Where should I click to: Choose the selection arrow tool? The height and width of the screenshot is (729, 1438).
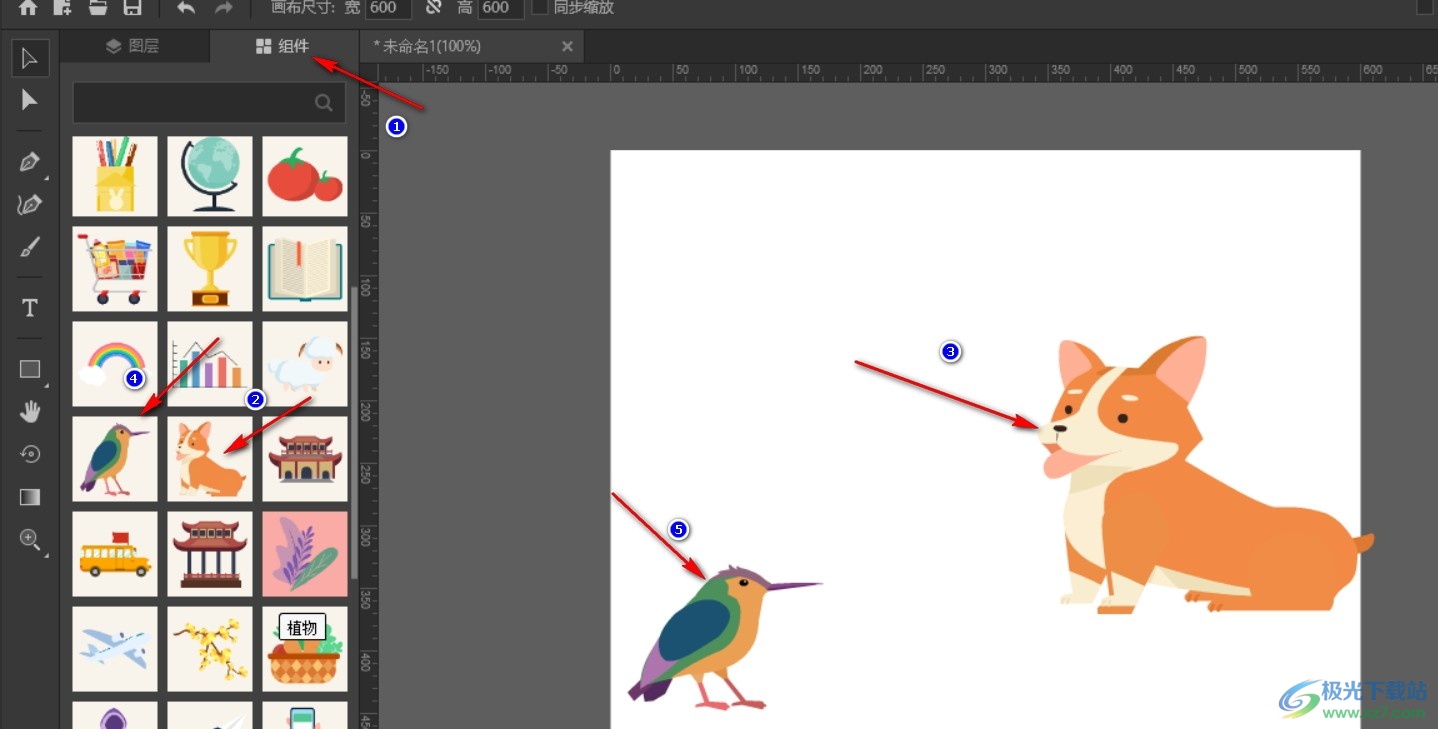(30, 58)
